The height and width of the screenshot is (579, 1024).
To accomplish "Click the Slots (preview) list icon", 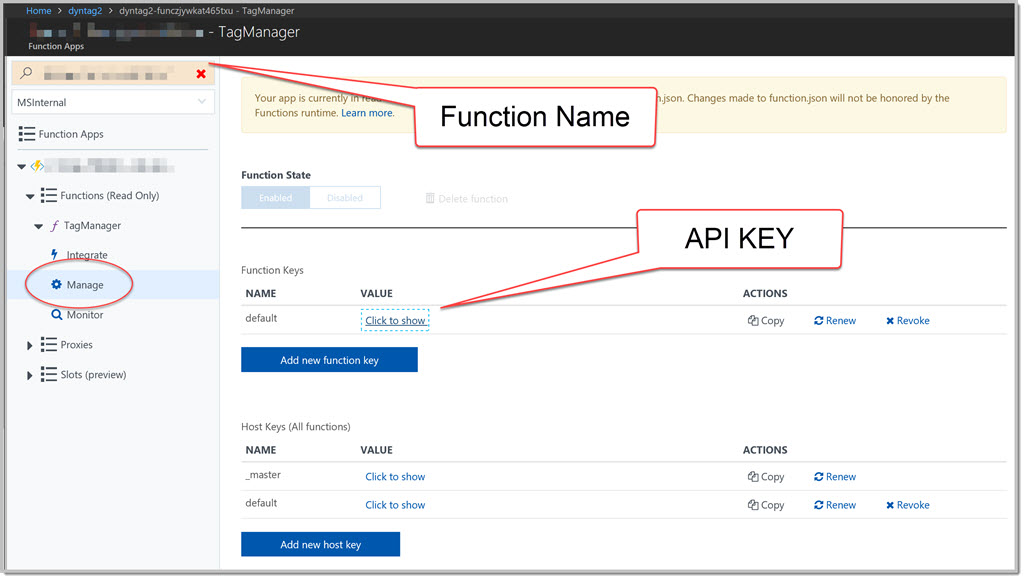I will [x=48, y=374].
